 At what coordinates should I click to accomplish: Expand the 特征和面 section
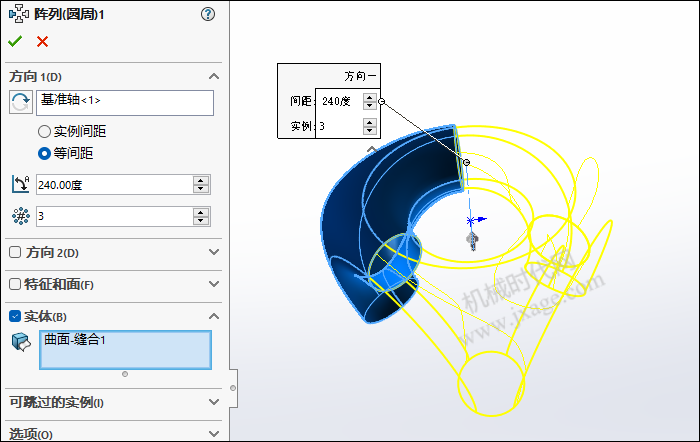pos(214,284)
